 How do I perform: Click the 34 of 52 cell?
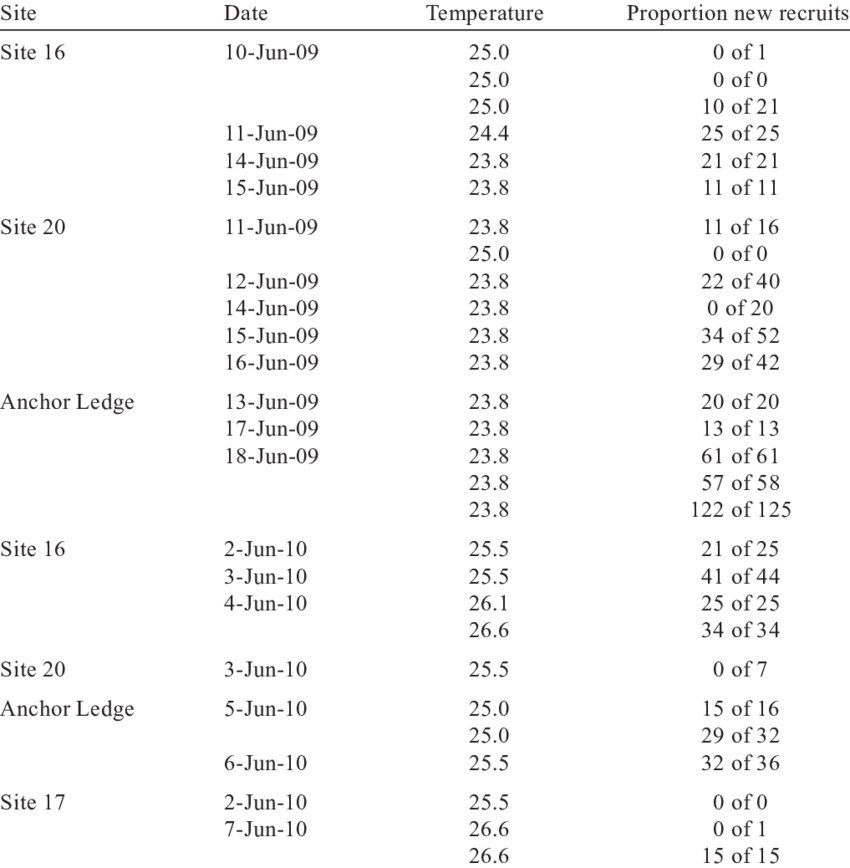coord(741,335)
